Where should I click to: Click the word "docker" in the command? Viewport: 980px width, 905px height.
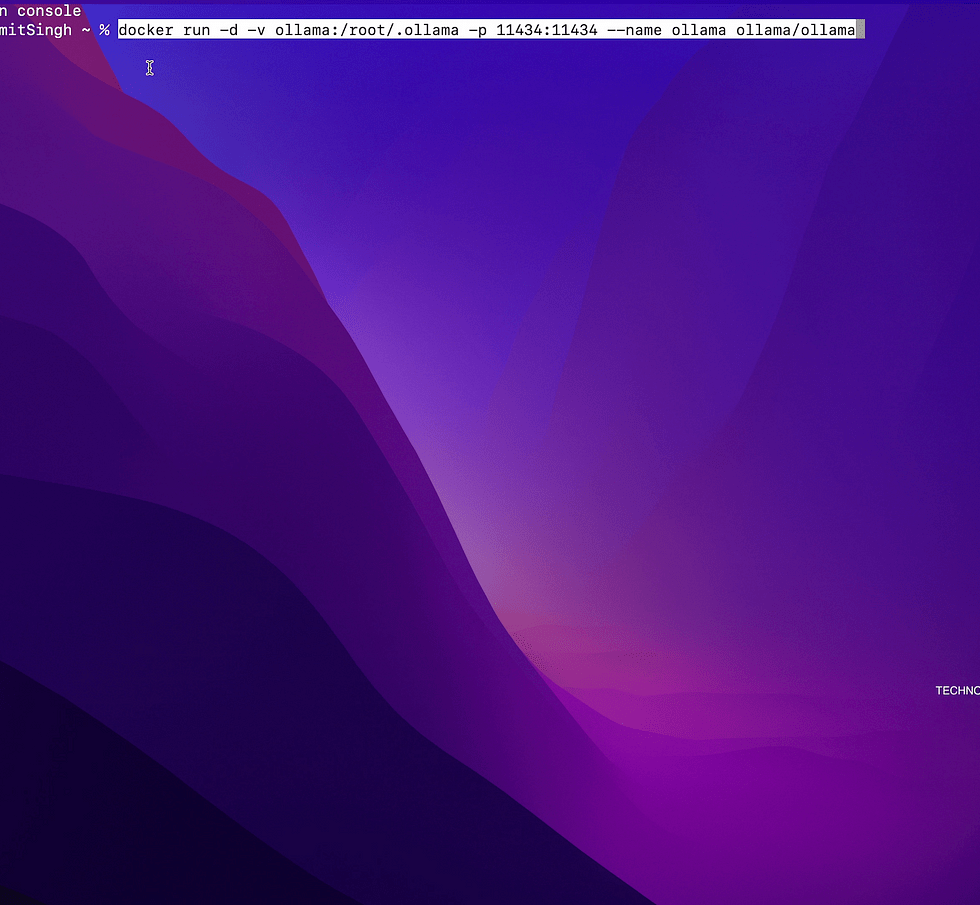[147, 30]
